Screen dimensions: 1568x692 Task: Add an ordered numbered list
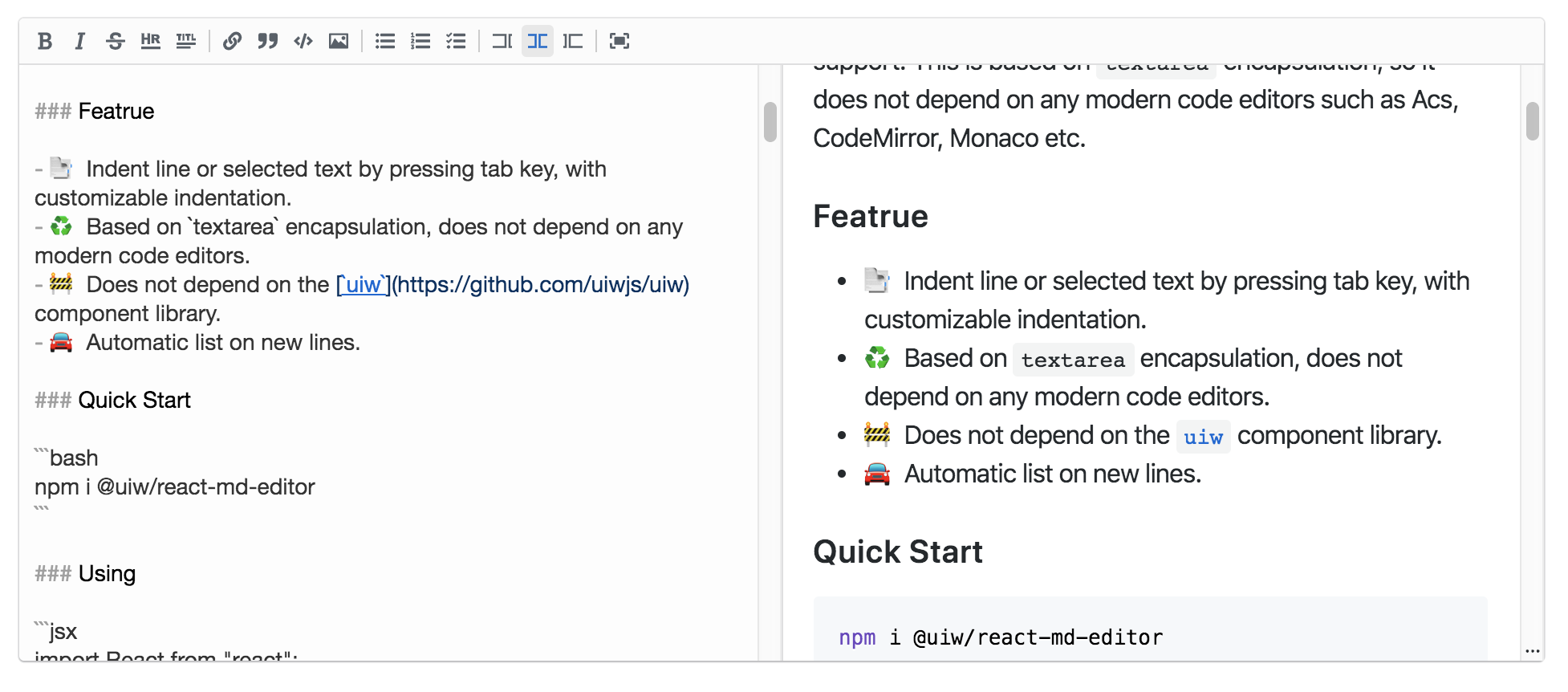[x=420, y=41]
